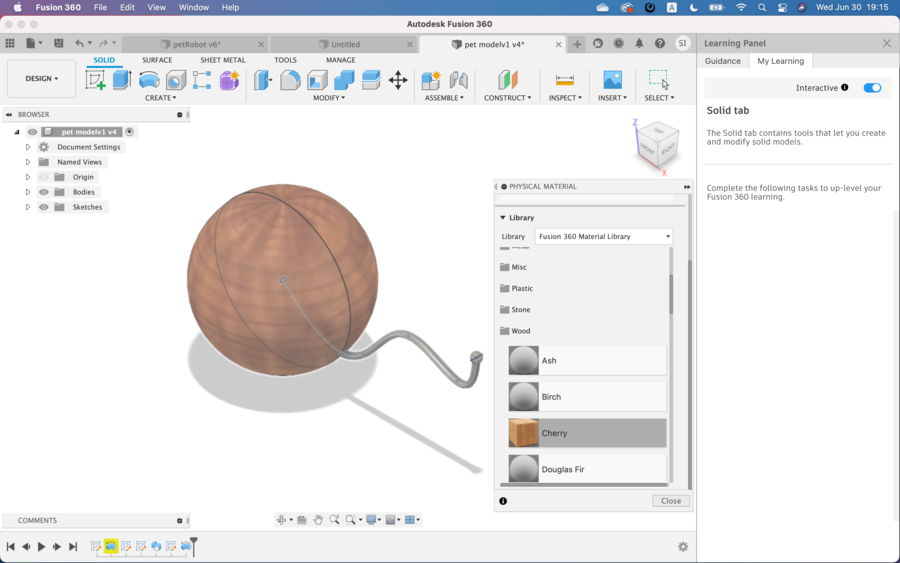Viewport: 900px width, 563px height.
Task: Add a new design tab
Action: point(577,44)
